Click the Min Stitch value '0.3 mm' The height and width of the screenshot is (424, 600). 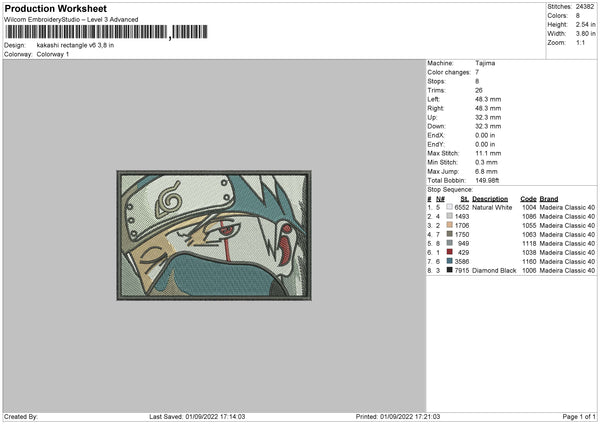click(486, 162)
